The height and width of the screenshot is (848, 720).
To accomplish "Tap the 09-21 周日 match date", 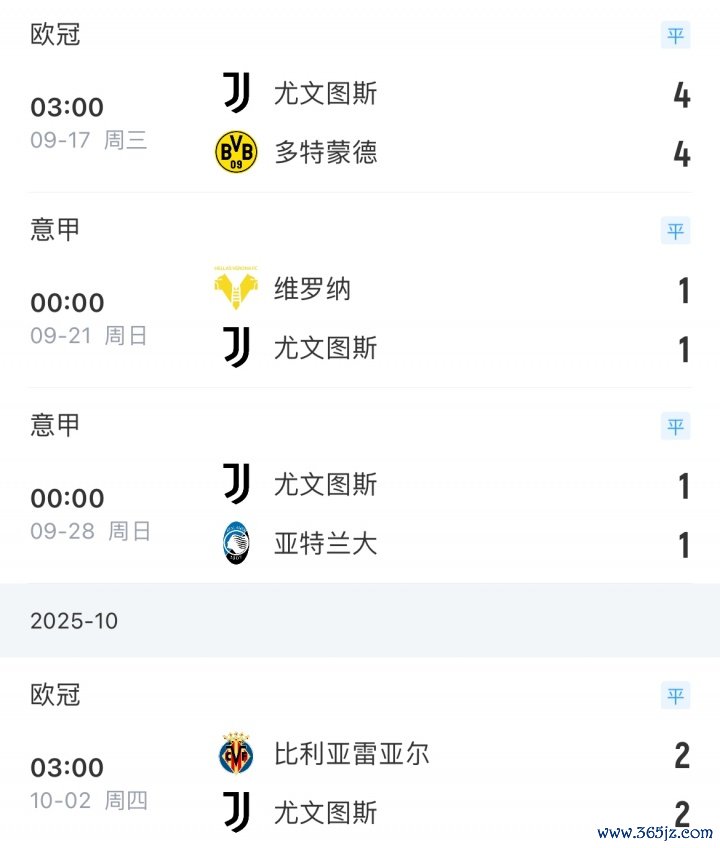I will [x=89, y=336].
